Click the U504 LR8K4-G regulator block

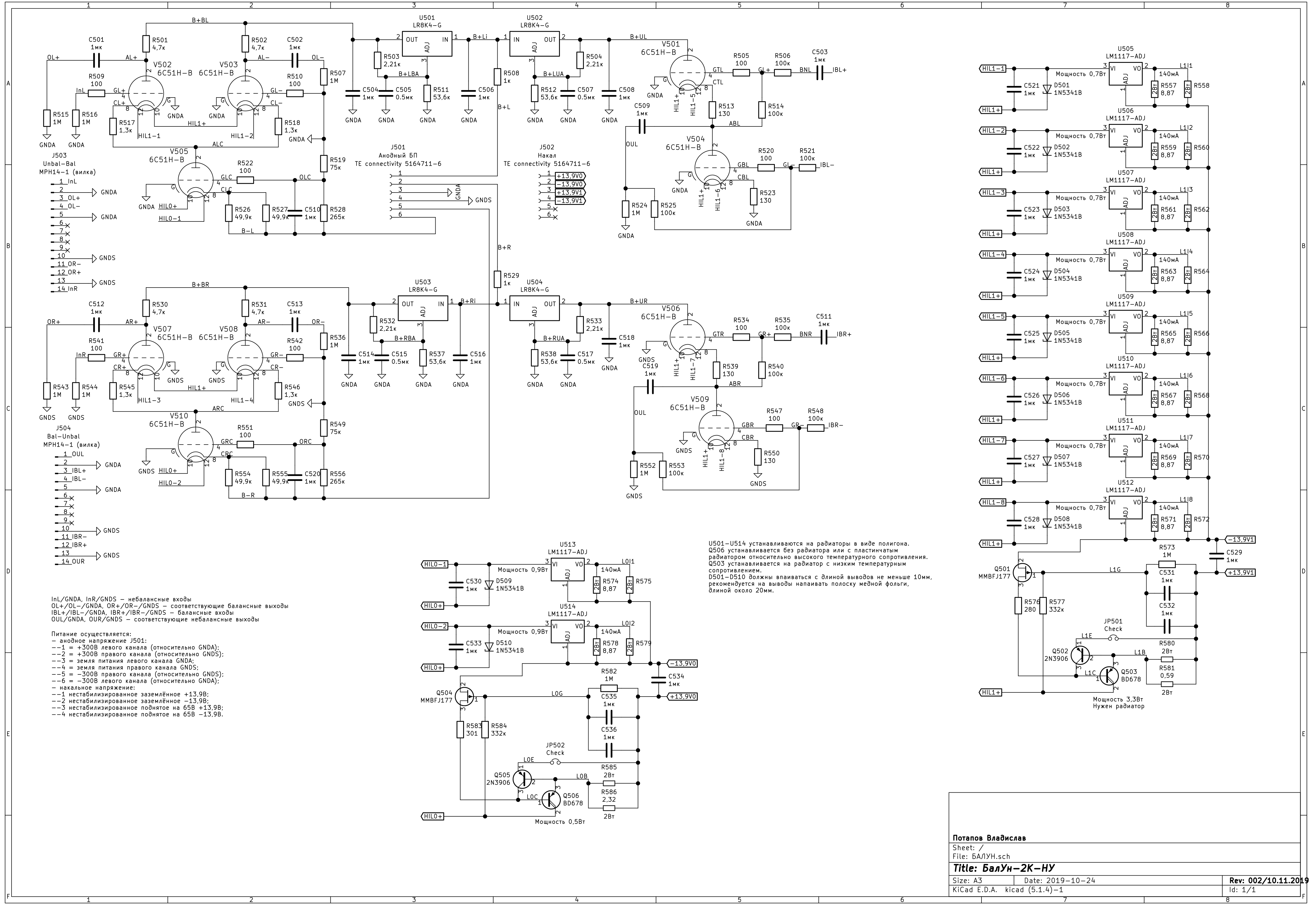point(534,308)
